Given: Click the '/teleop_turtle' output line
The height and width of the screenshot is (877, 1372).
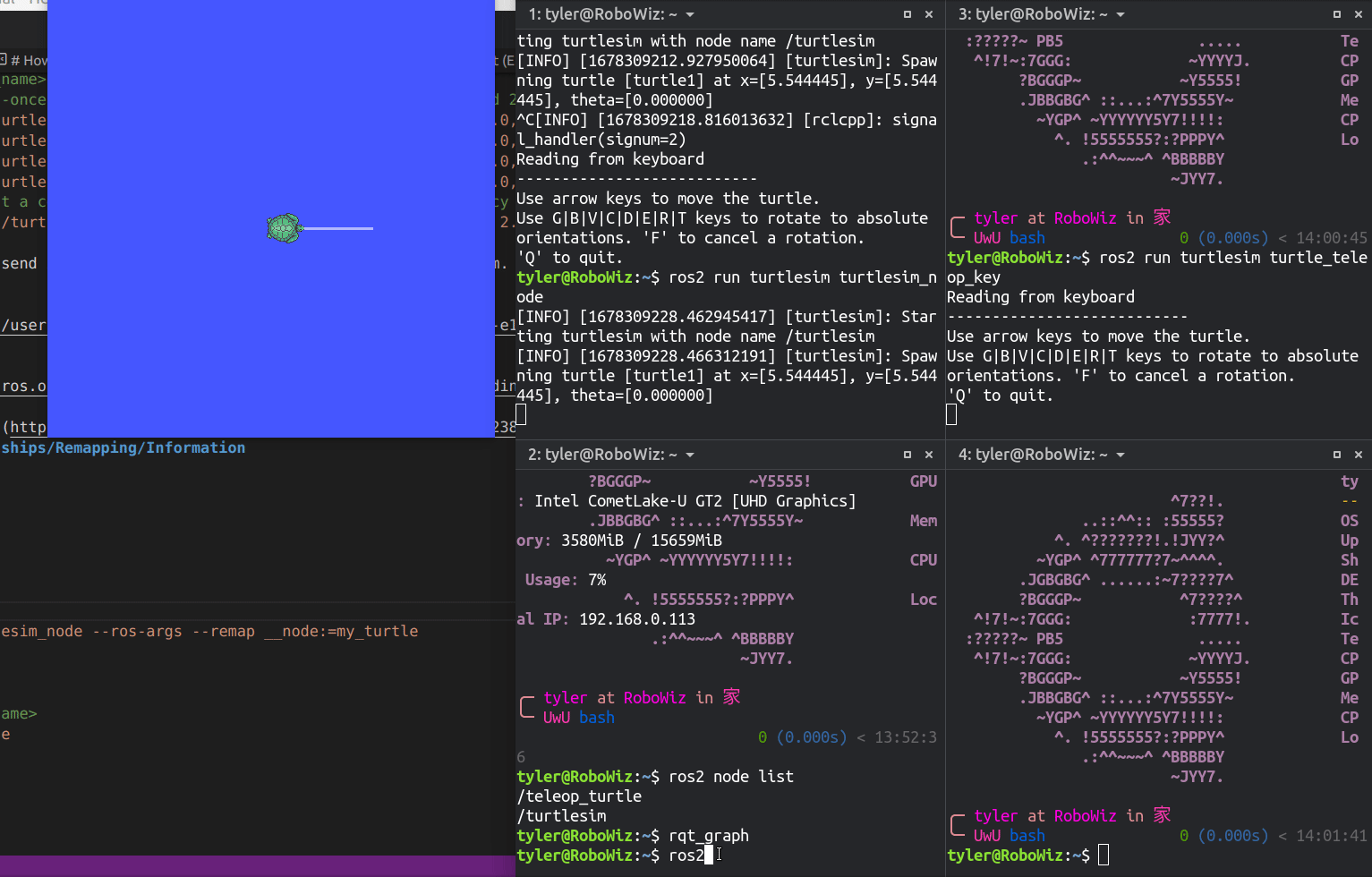Looking at the screenshot, I should click(x=579, y=796).
